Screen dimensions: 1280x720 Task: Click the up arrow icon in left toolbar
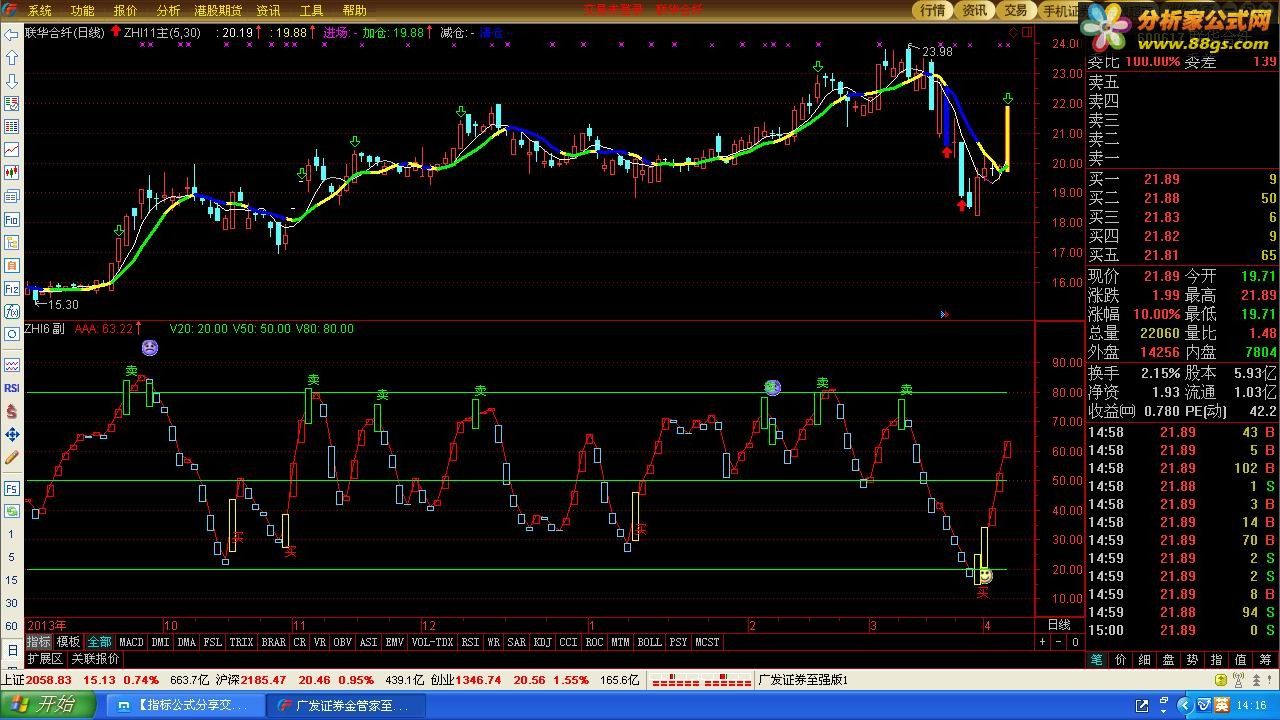point(12,58)
